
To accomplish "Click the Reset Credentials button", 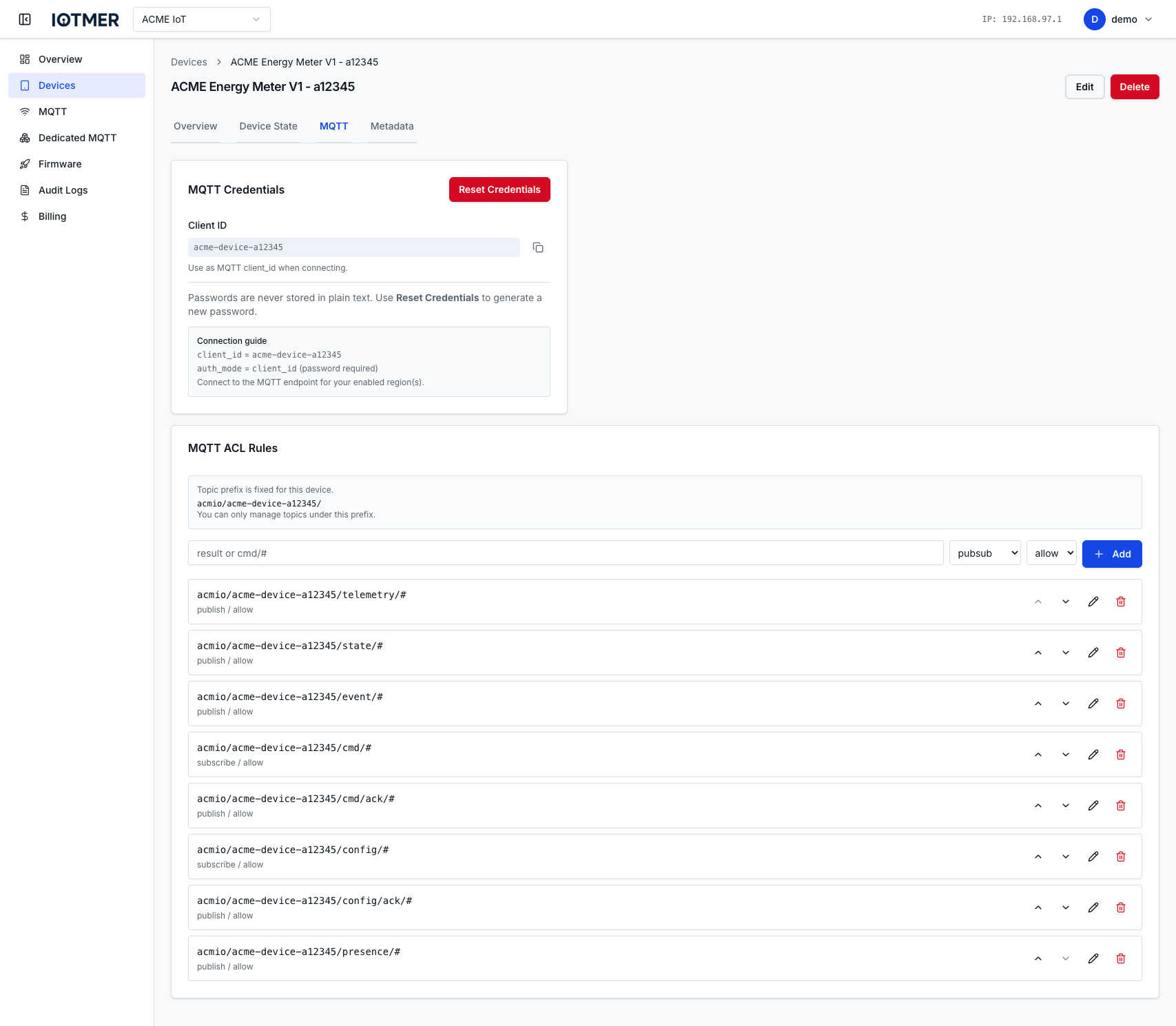I will tap(499, 189).
